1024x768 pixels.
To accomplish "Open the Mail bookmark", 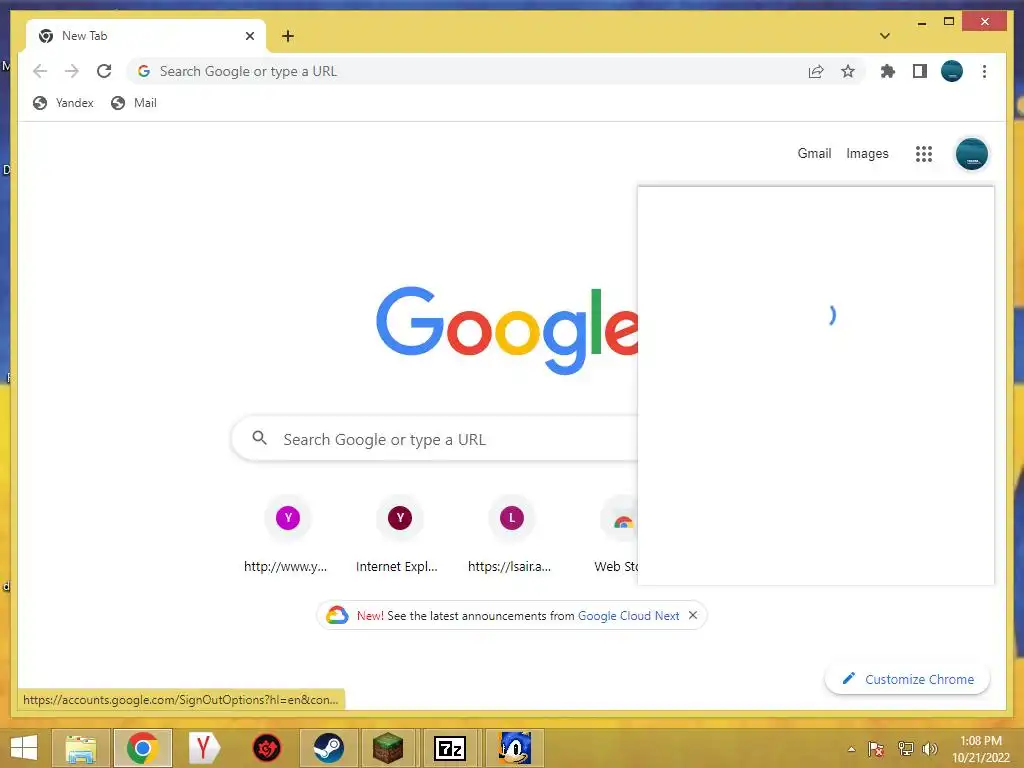I will click(134, 103).
